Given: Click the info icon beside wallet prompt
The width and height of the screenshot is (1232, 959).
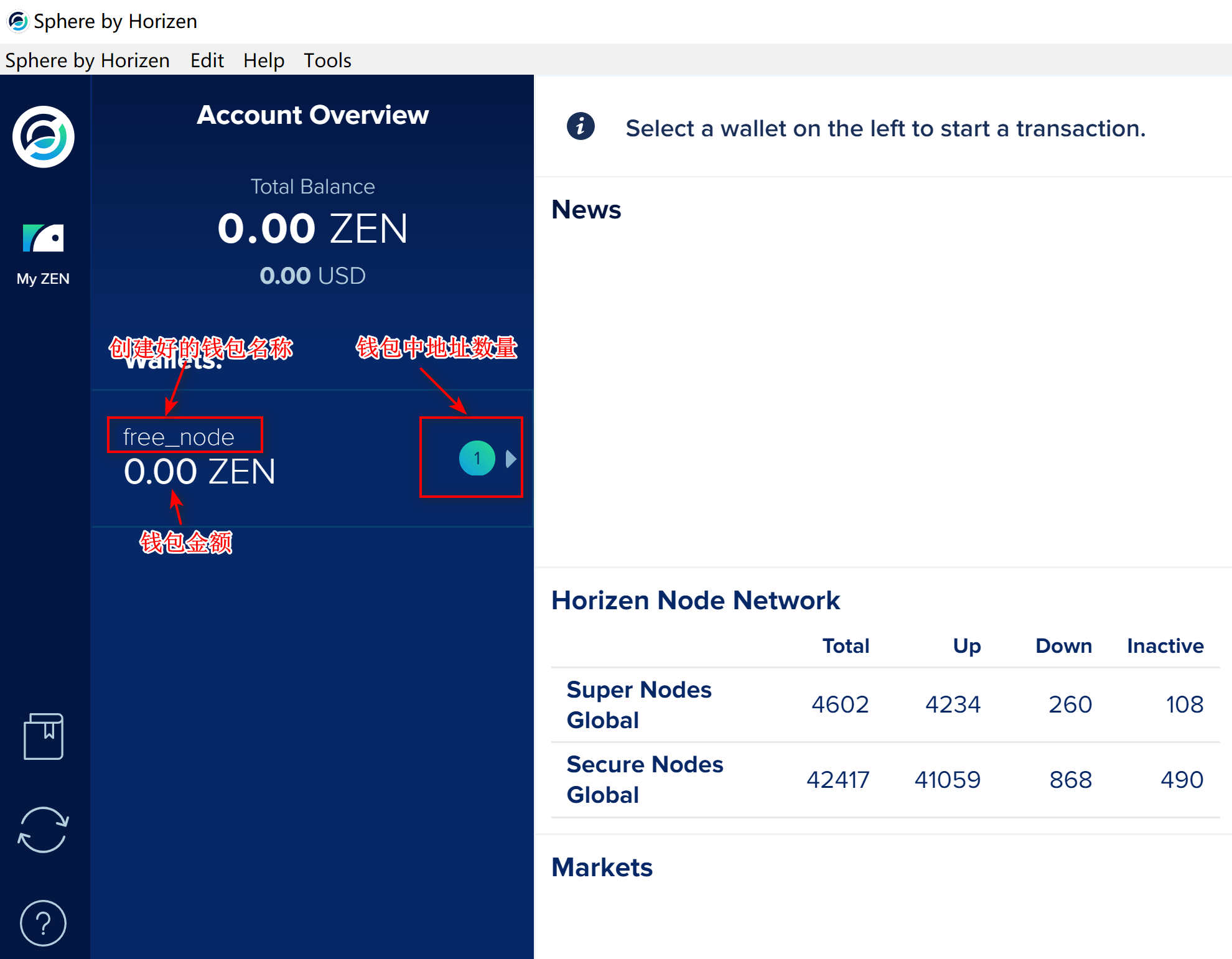Looking at the screenshot, I should click(x=581, y=127).
